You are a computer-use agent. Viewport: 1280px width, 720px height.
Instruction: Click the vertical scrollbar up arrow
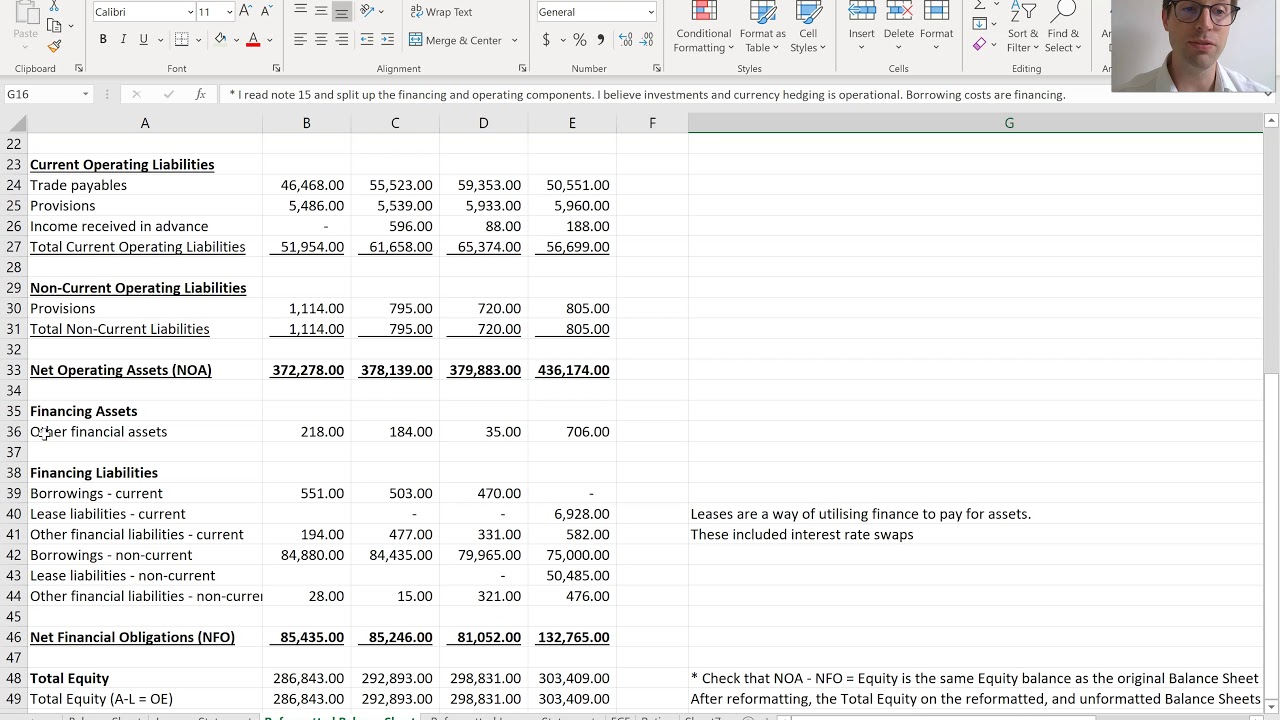tap(1271, 121)
